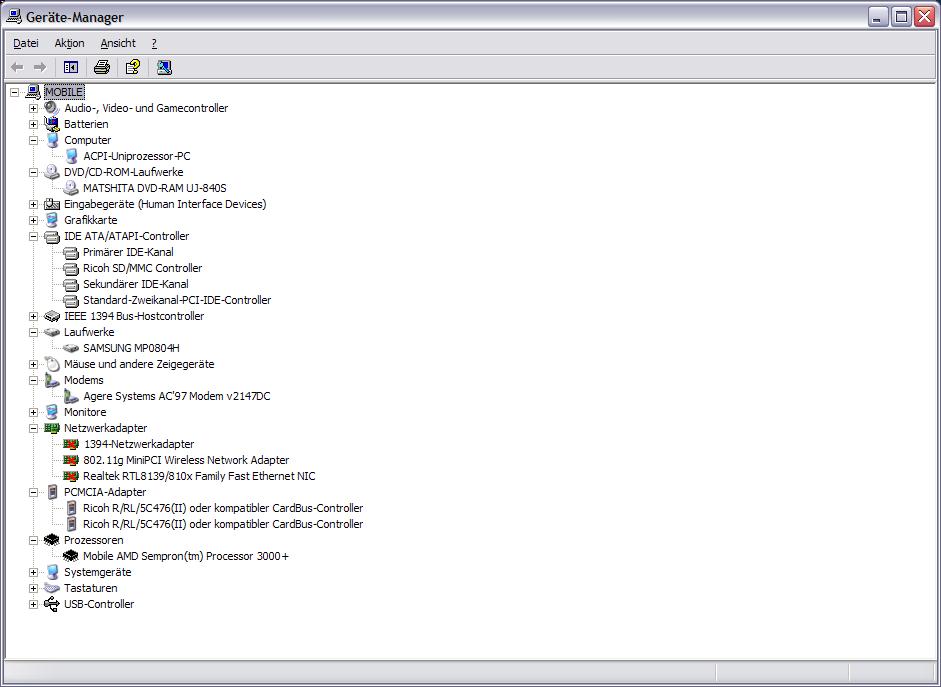
Task: Expand Mäuse und andere Zeigegeräte
Action: pyautogui.click(x=34, y=364)
